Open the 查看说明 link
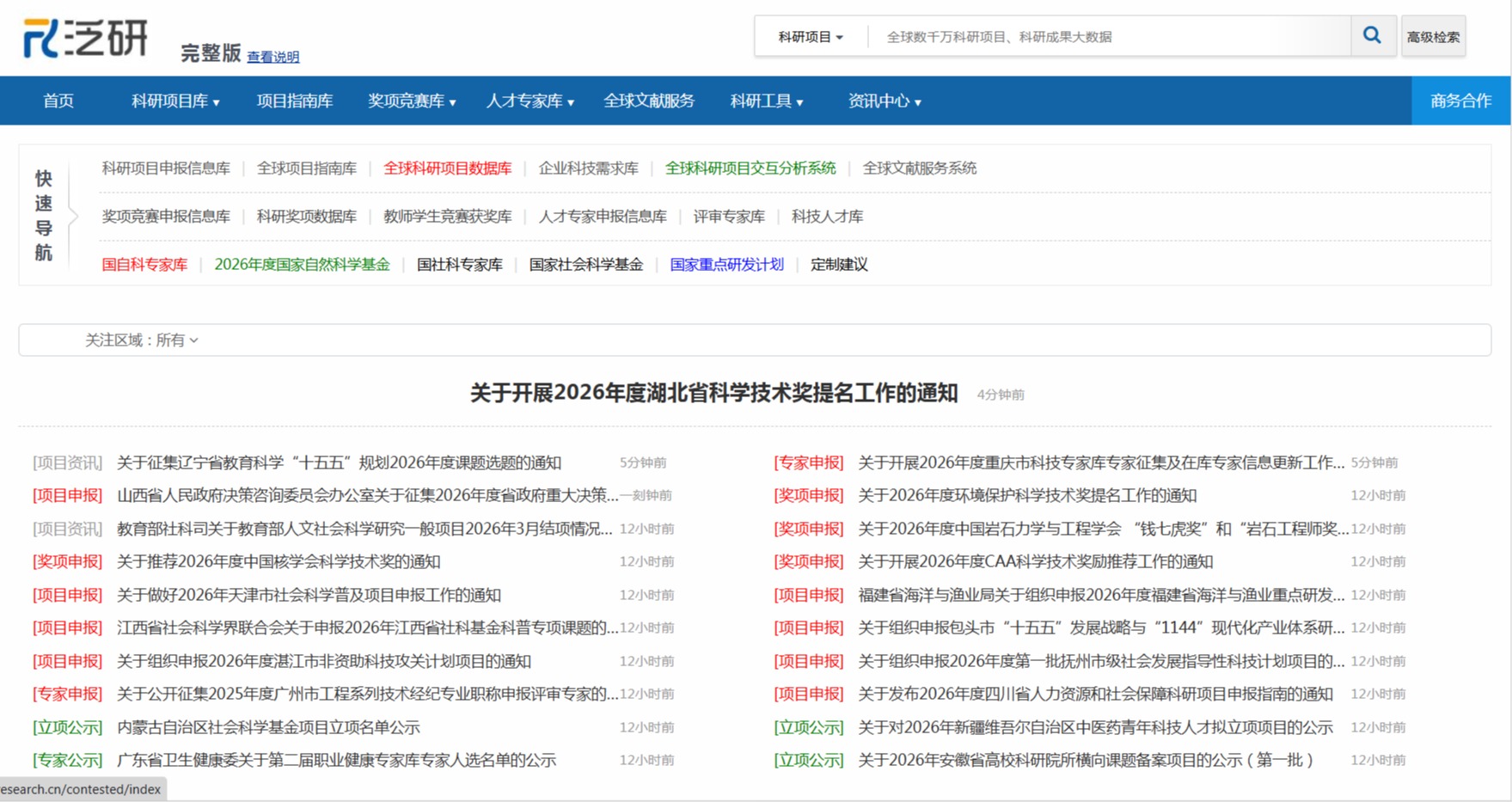 tap(272, 57)
